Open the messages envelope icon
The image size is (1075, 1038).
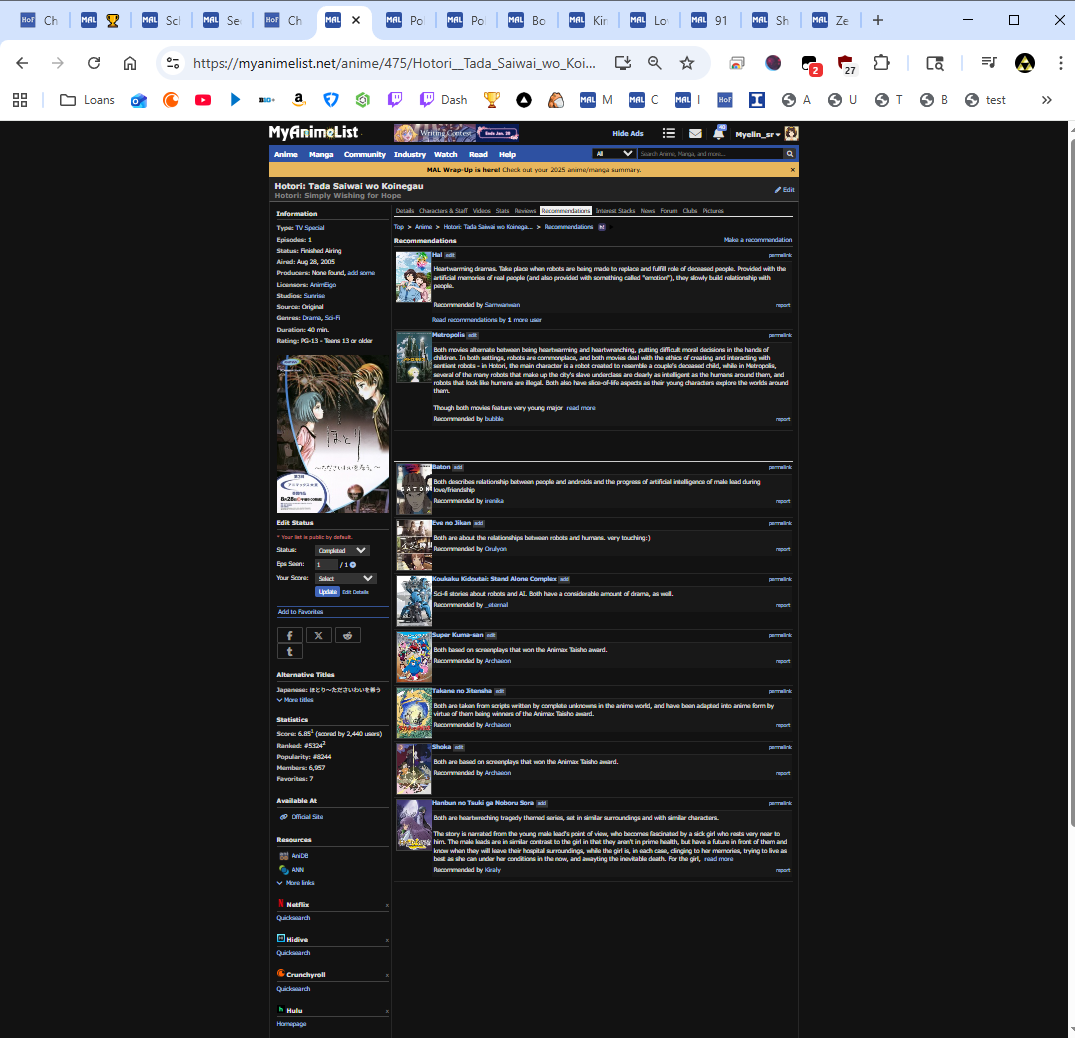point(695,134)
